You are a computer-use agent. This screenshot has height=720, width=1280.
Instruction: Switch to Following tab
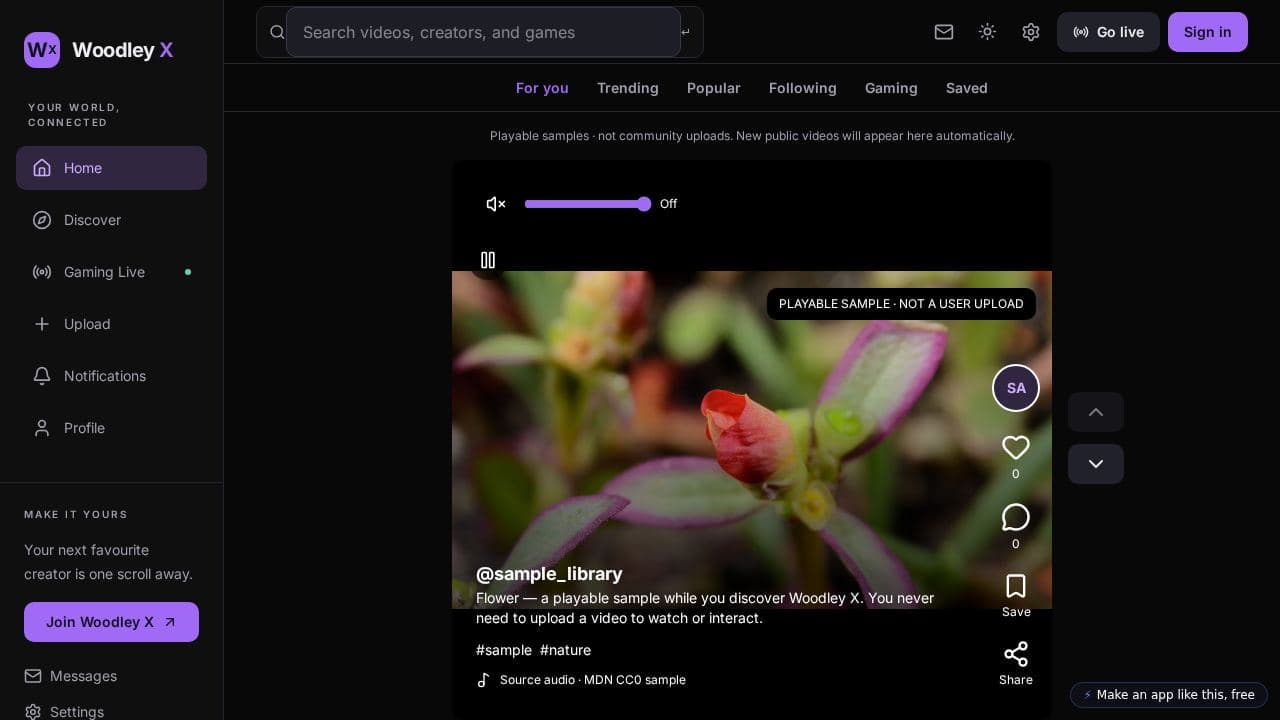click(x=803, y=88)
